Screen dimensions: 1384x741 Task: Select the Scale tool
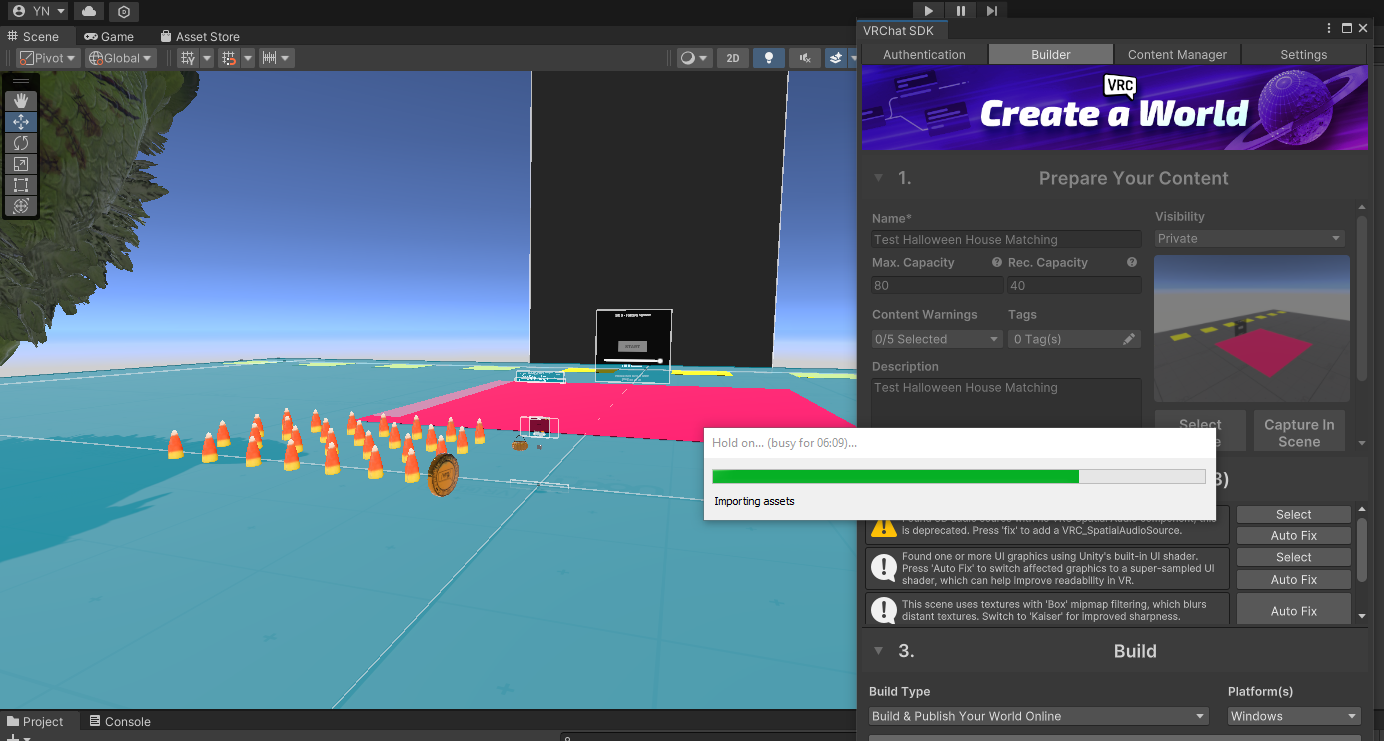pyautogui.click(x=21, y=163)
